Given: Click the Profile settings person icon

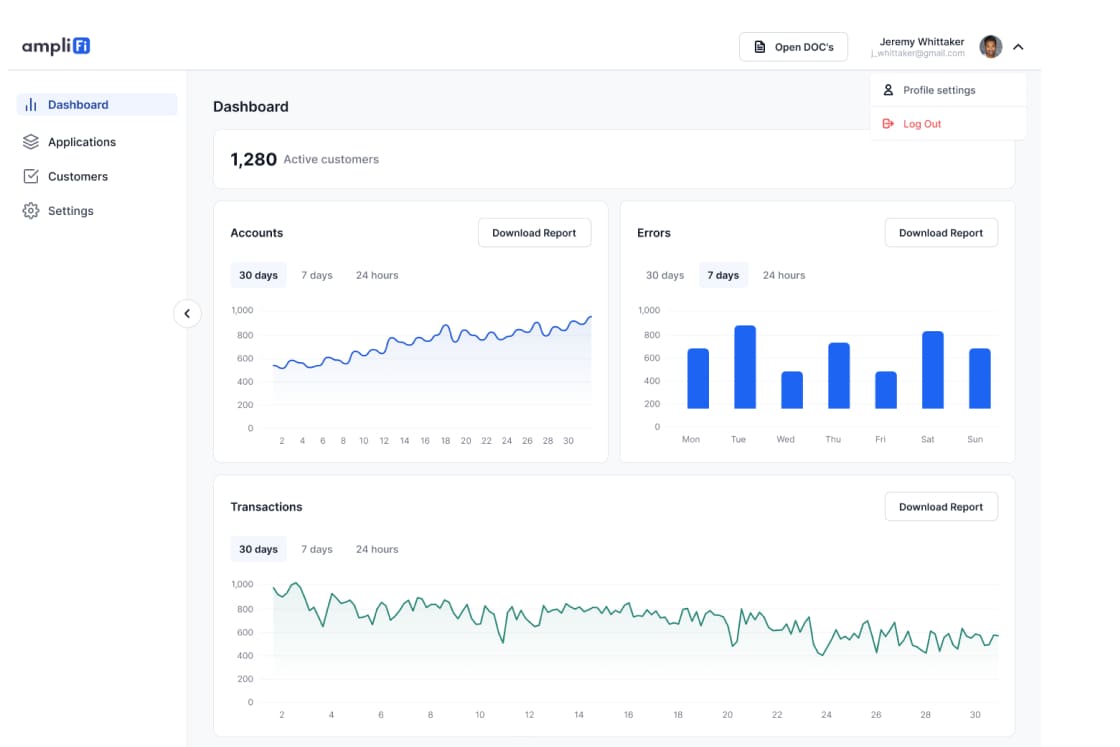Looking at the screenshot, I should tap(888, 90).
